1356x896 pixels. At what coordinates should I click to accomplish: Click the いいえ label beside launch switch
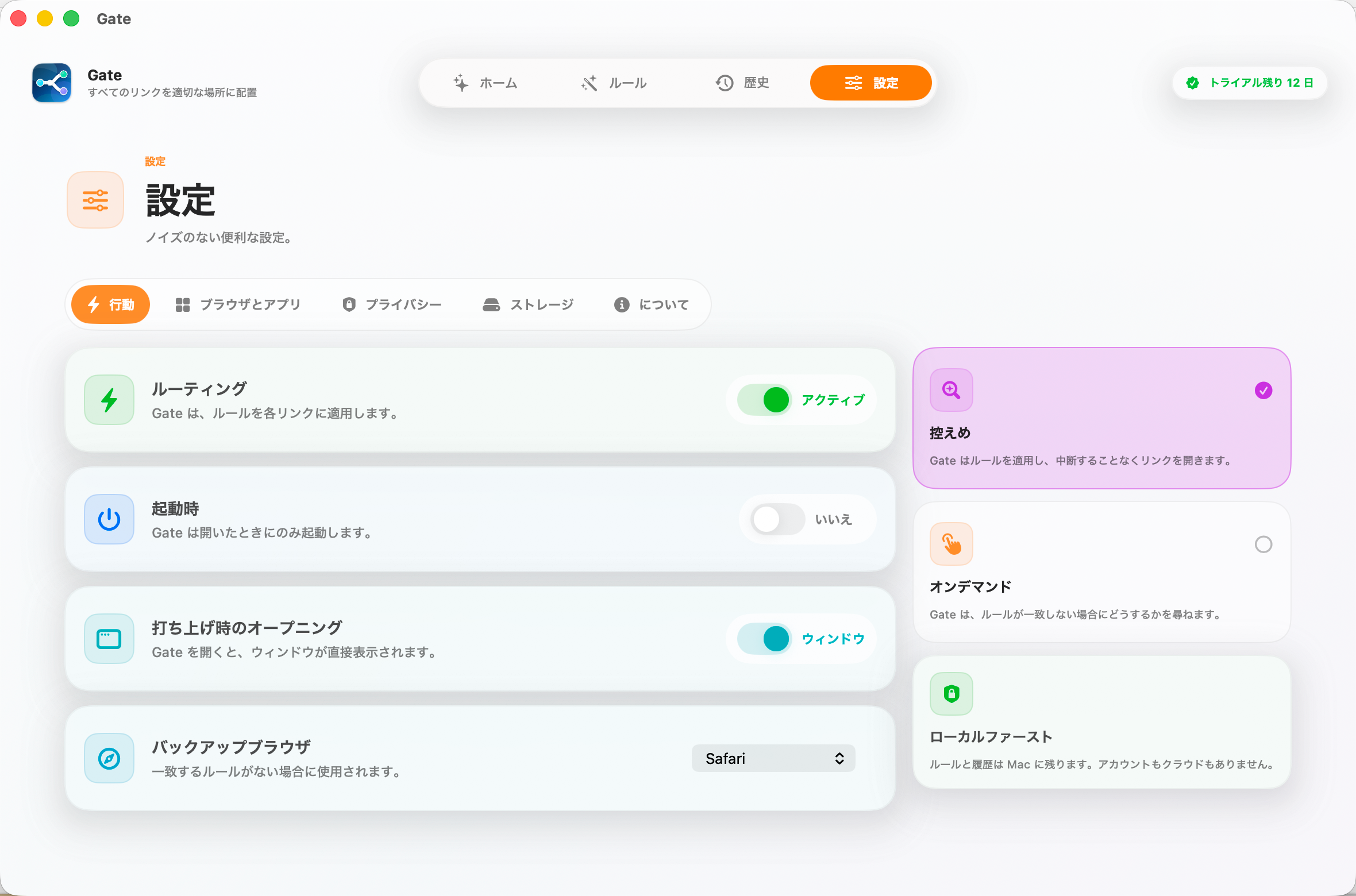tap(833, 519)
